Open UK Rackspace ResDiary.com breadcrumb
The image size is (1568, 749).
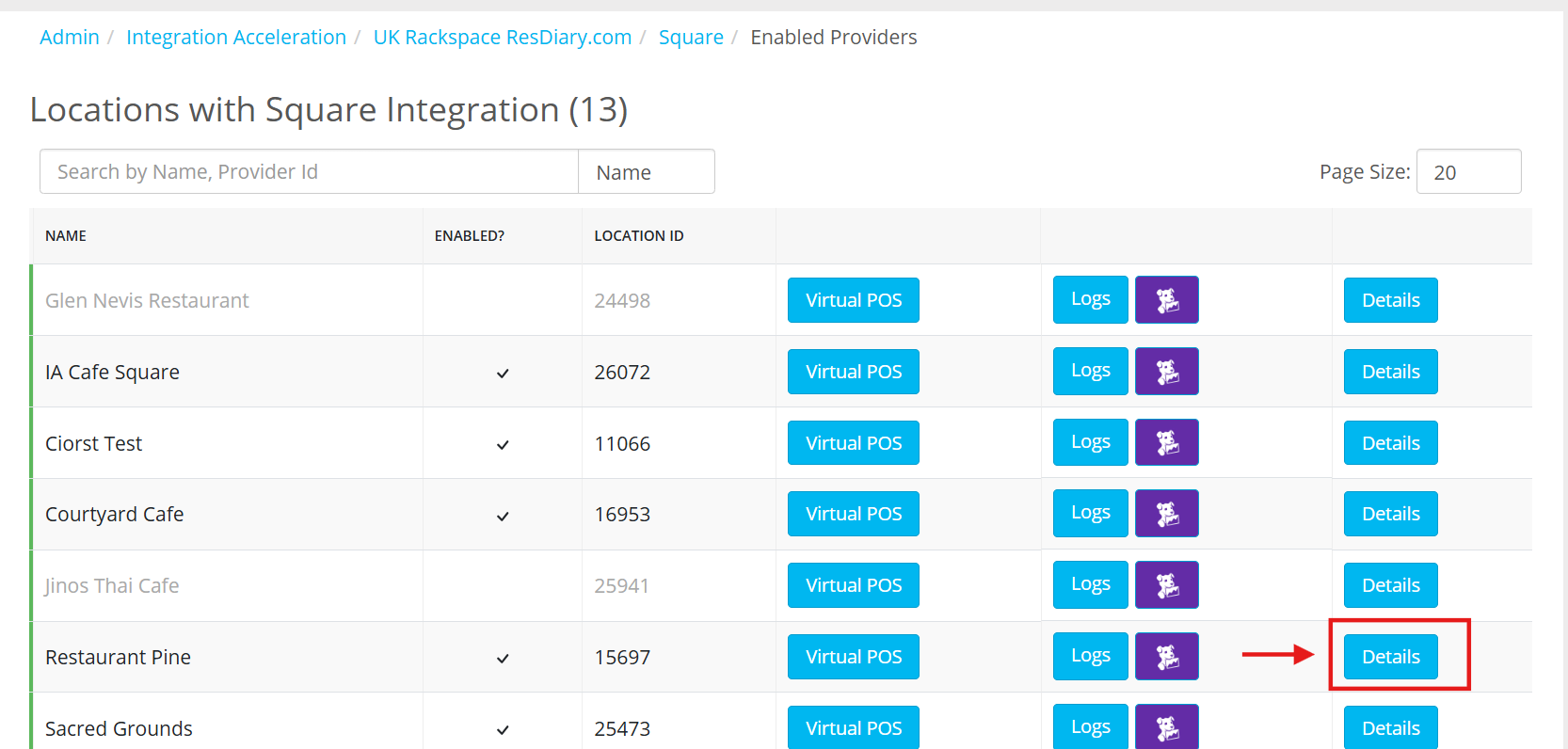pyautogui.click(x=503, y=38)
